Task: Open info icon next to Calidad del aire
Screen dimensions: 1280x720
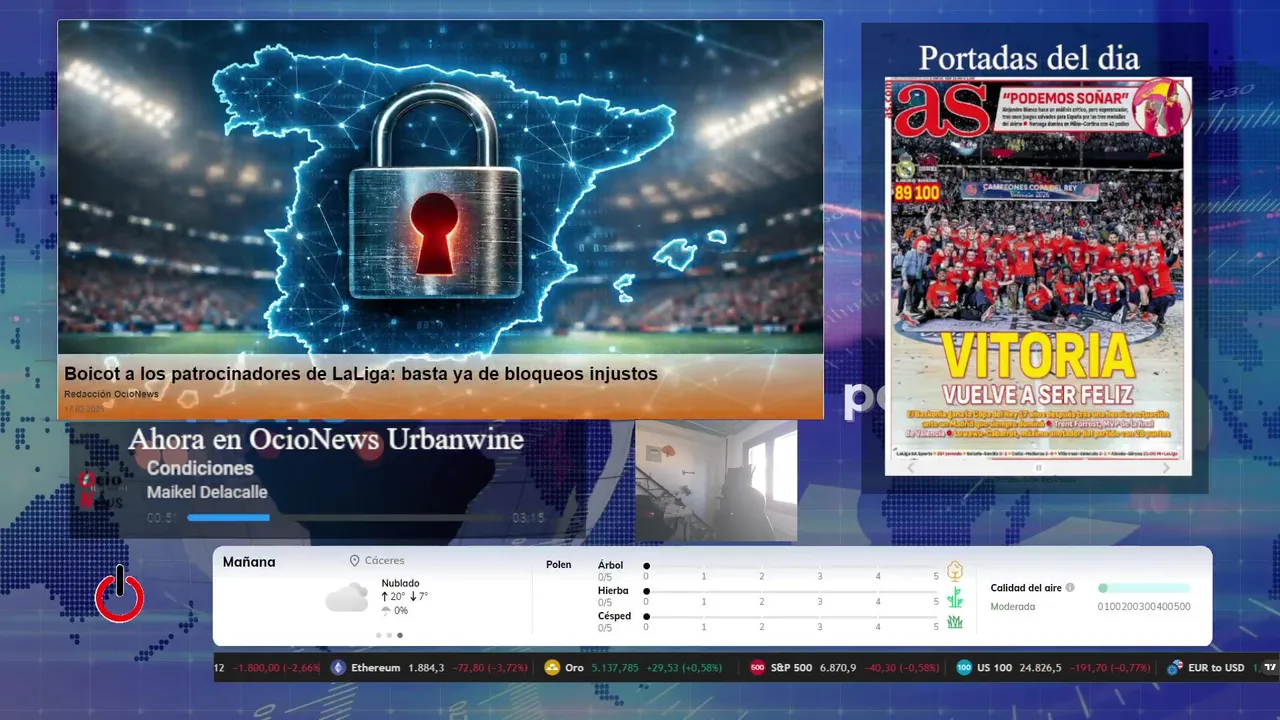Action: click(1070, 588)
